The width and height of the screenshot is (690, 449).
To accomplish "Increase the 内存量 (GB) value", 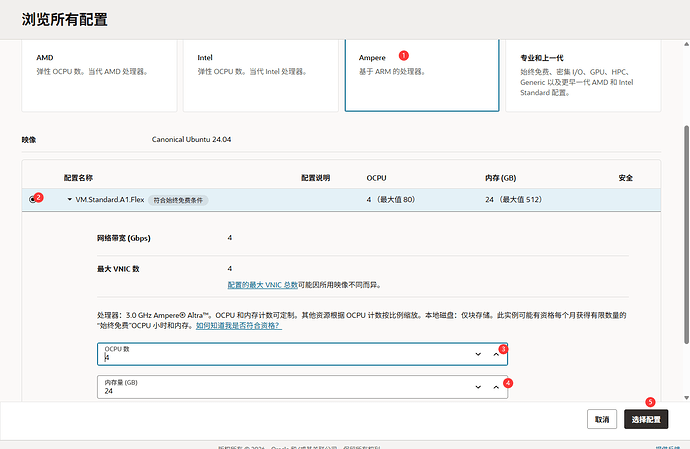I will [x=496, y=387].
